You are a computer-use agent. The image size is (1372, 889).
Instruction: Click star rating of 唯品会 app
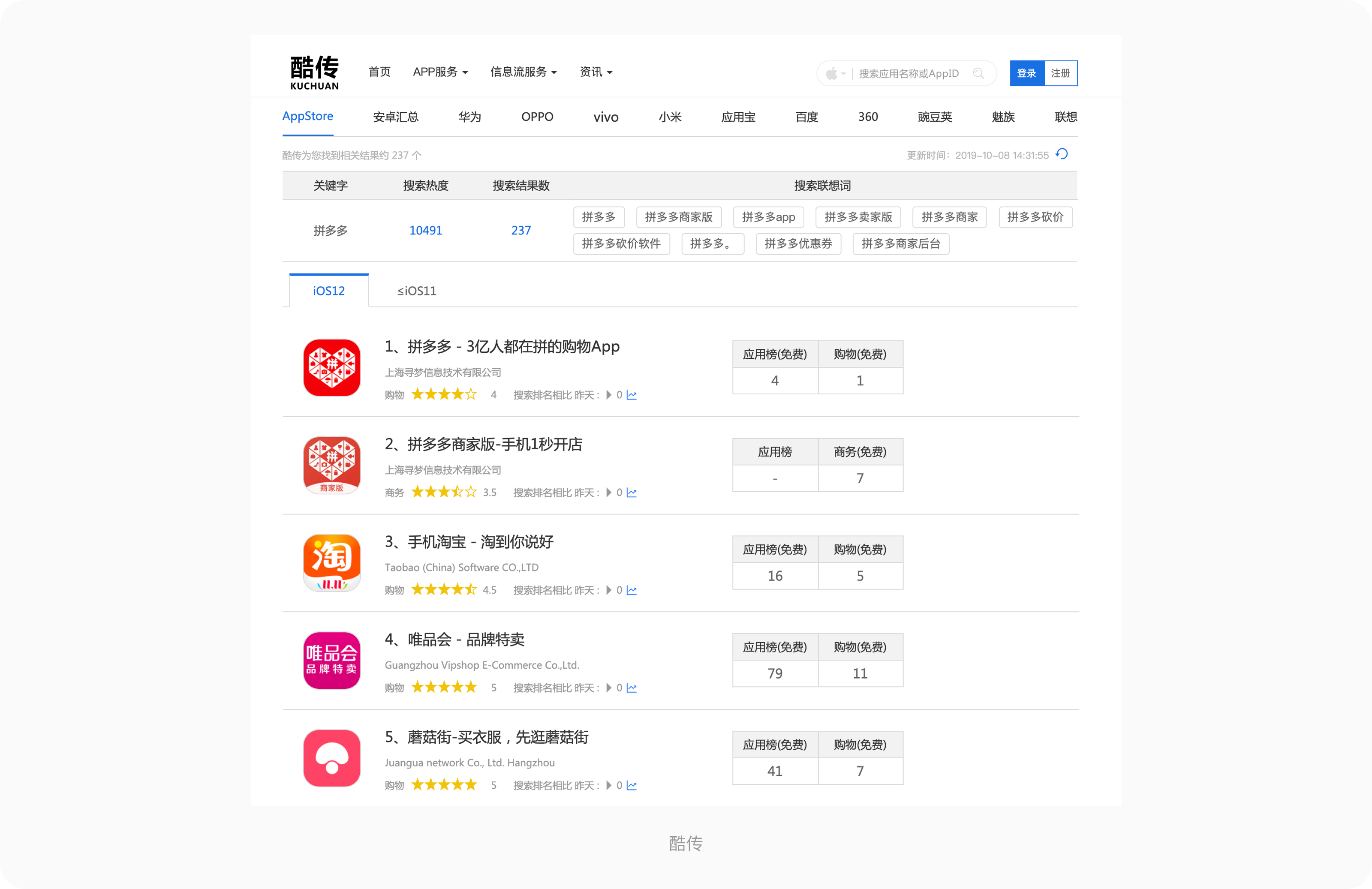coord(444,688)
